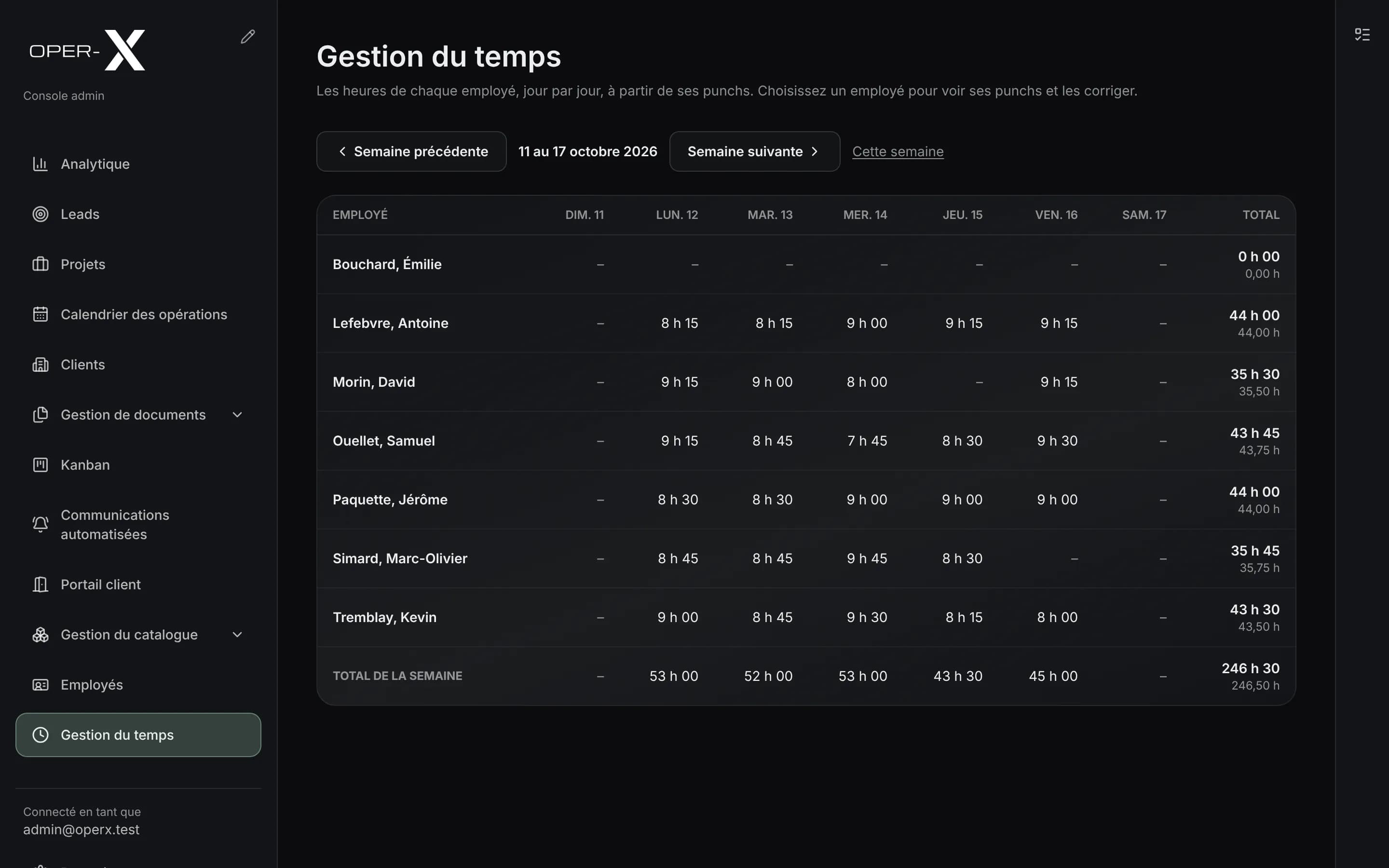Click the Gestion du temps clock icon
The height and width of the screenshot is (868, 1389).
click(40, 735)
